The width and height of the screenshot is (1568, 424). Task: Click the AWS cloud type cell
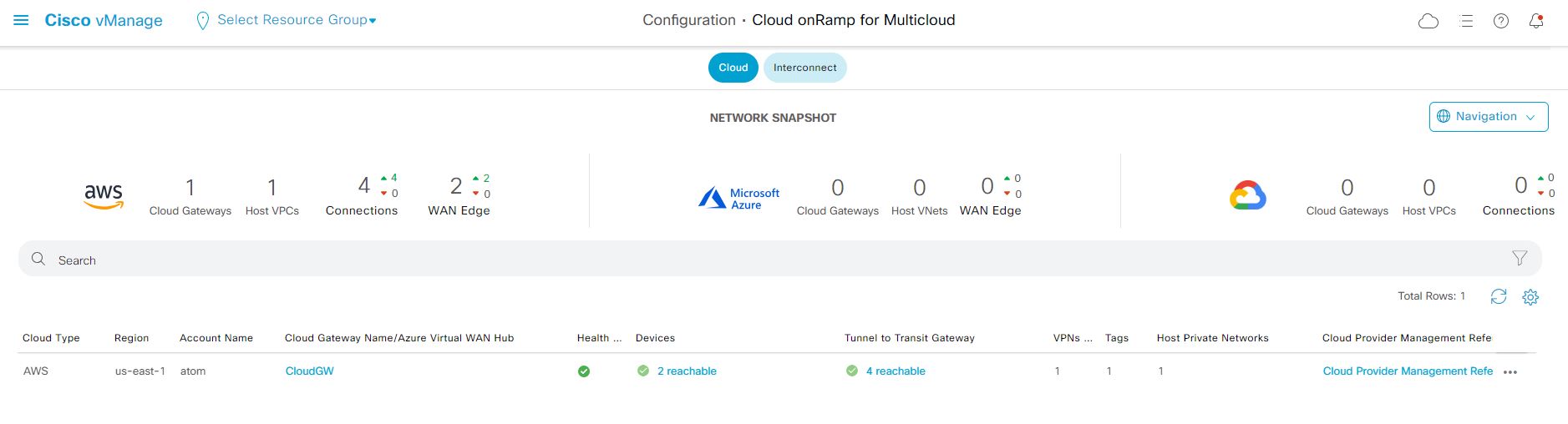pos(36,371)
